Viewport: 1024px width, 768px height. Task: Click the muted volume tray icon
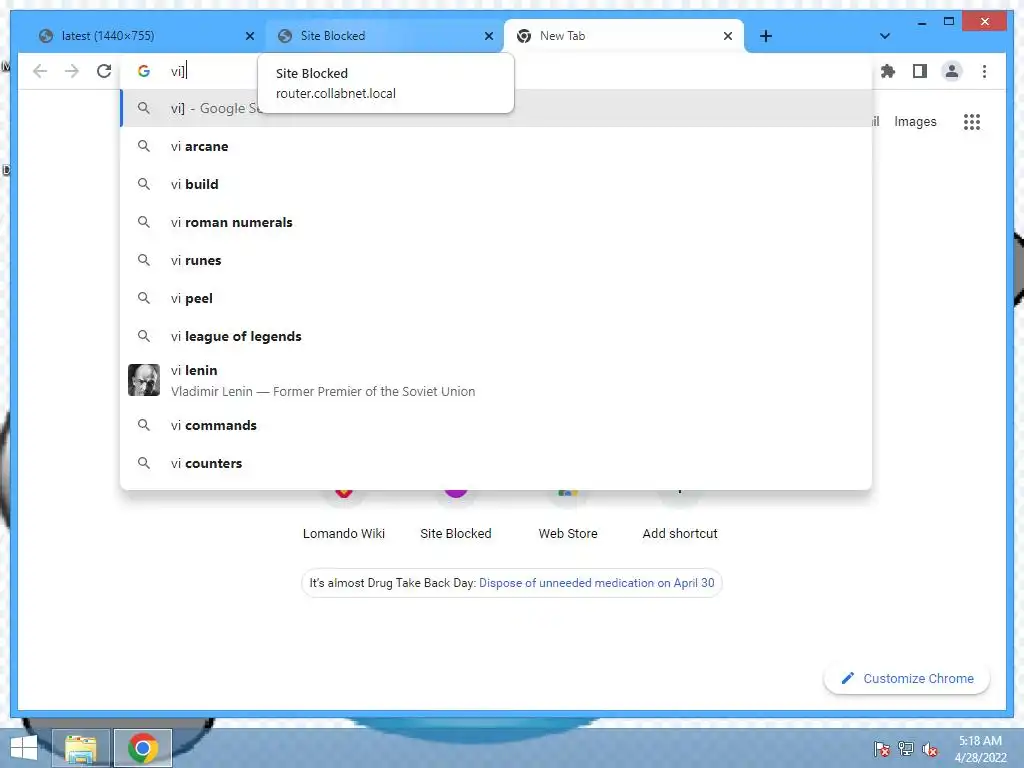click(930, 749)
